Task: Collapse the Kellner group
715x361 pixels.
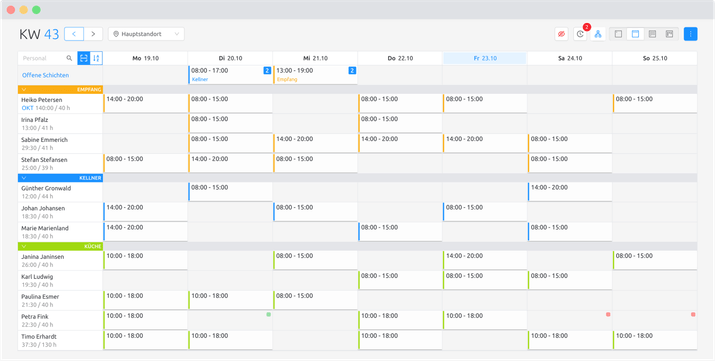Action: 60,178
